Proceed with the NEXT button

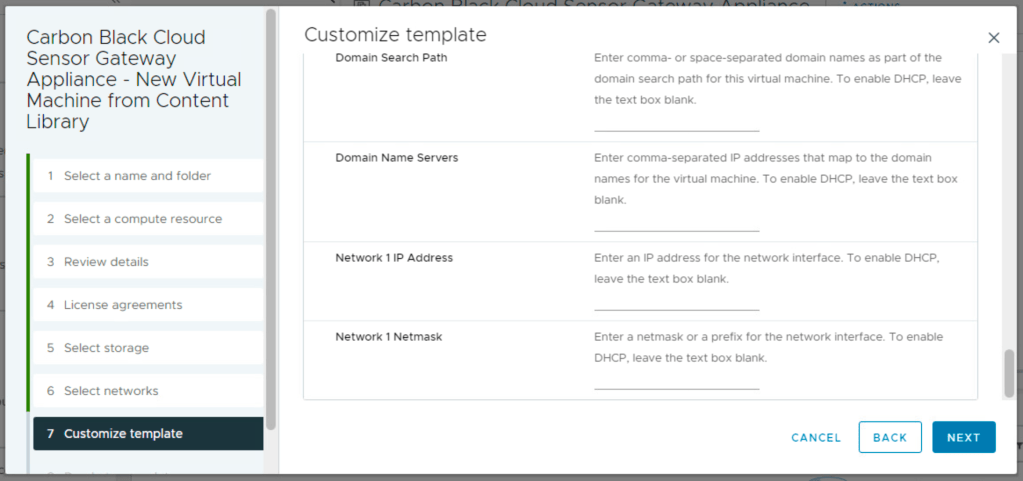(963, 437)
